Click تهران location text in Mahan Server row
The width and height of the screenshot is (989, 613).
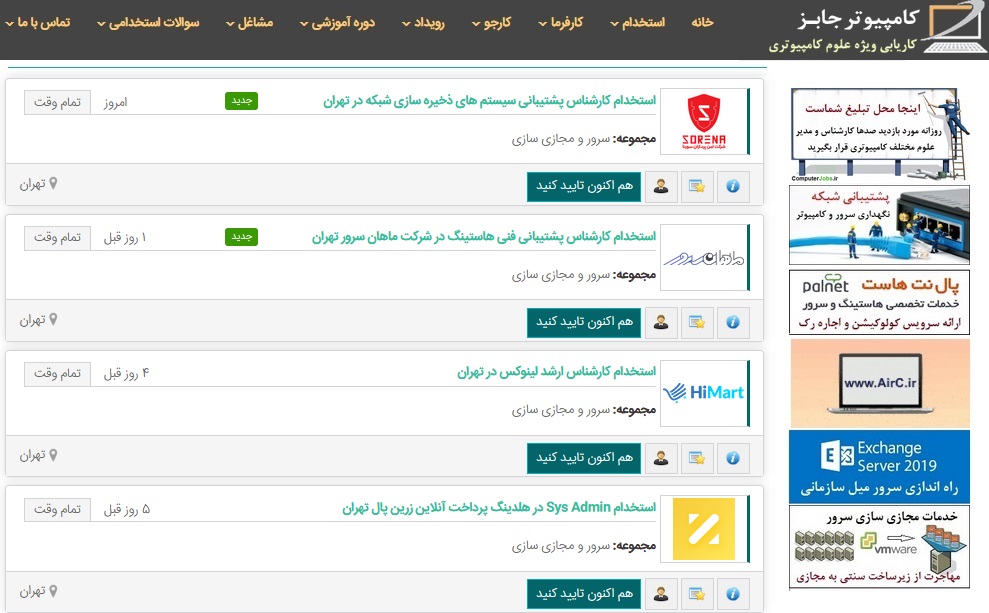32,320
